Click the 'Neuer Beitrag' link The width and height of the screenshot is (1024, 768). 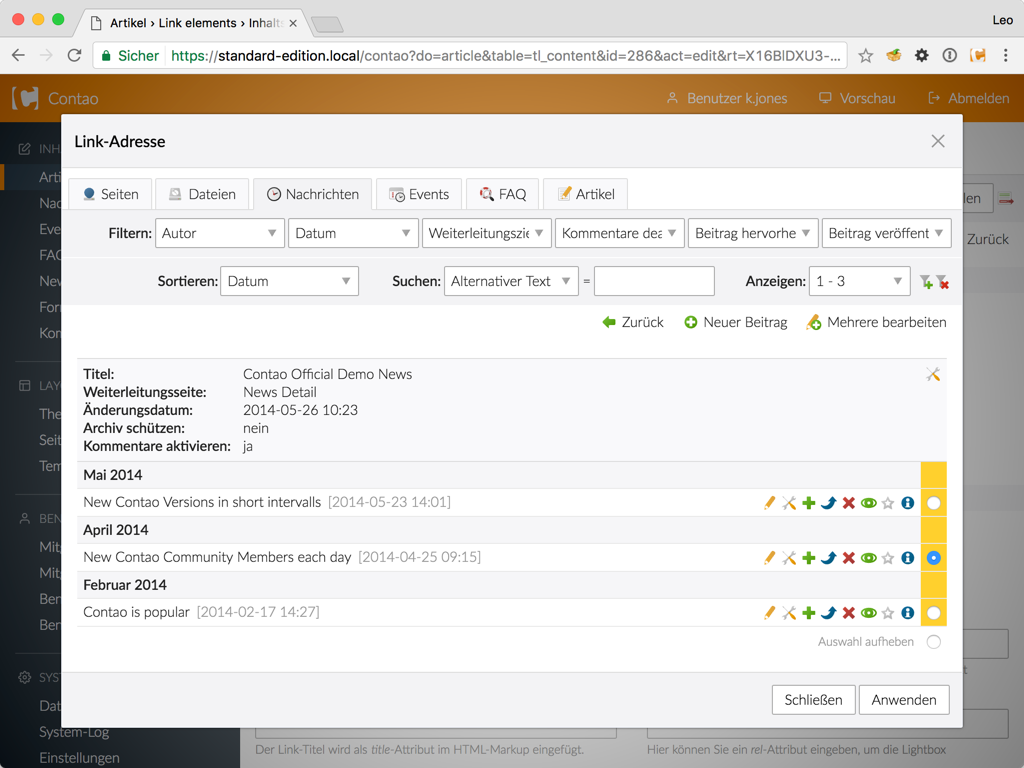pos(735,322)
